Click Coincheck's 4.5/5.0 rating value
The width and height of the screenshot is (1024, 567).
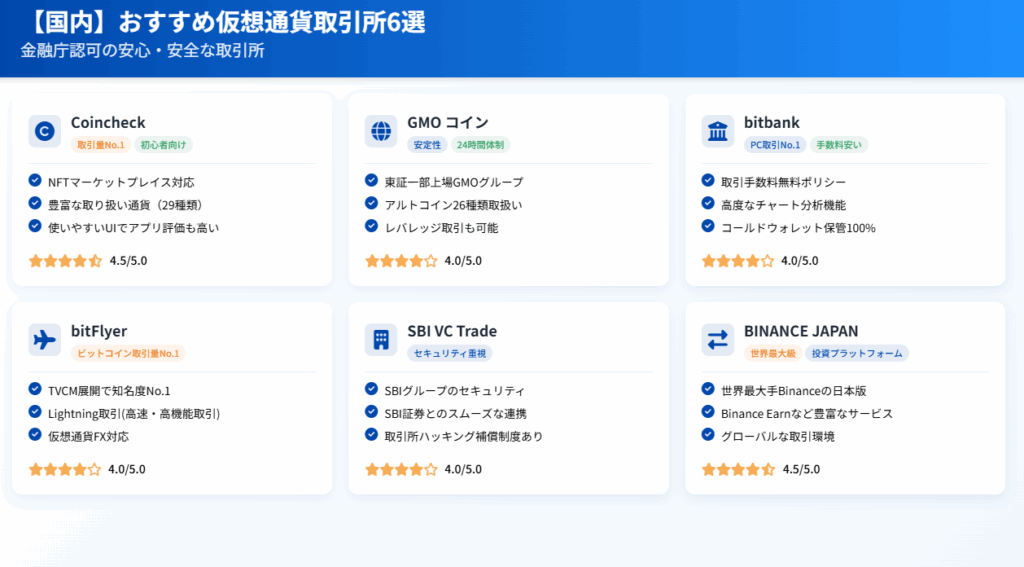pos(129,261)
